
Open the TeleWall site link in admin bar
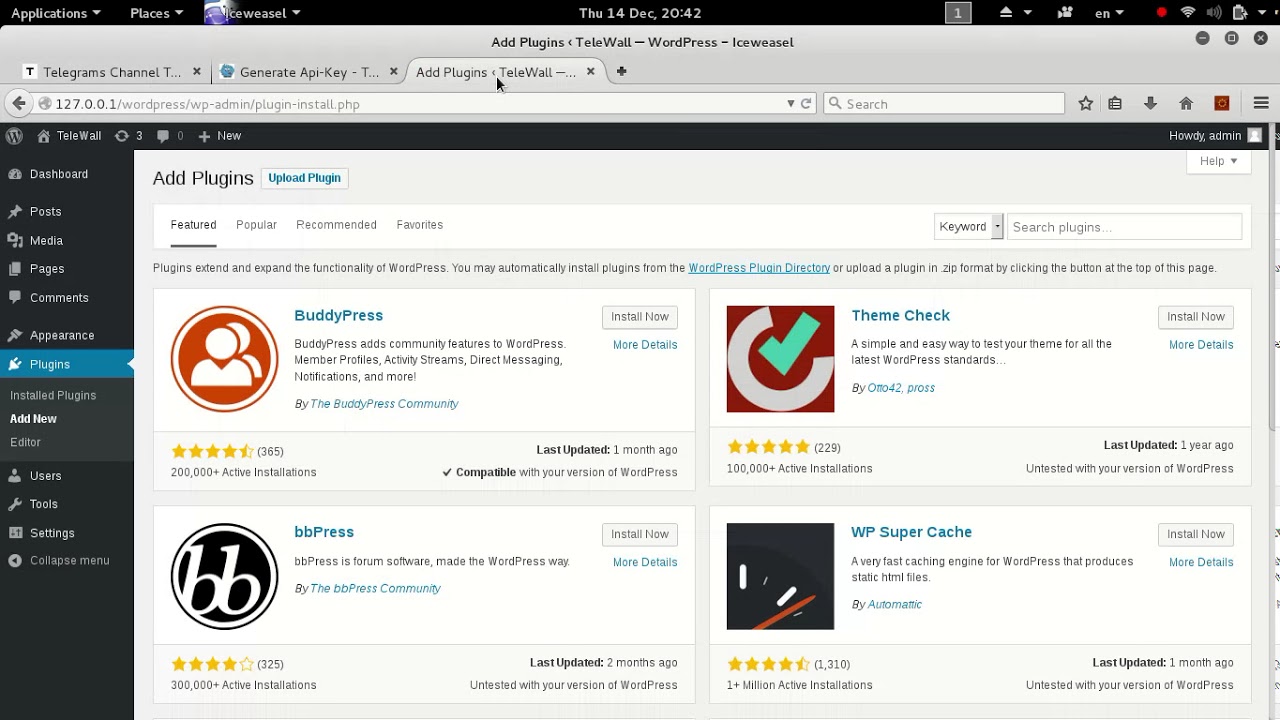69,135
